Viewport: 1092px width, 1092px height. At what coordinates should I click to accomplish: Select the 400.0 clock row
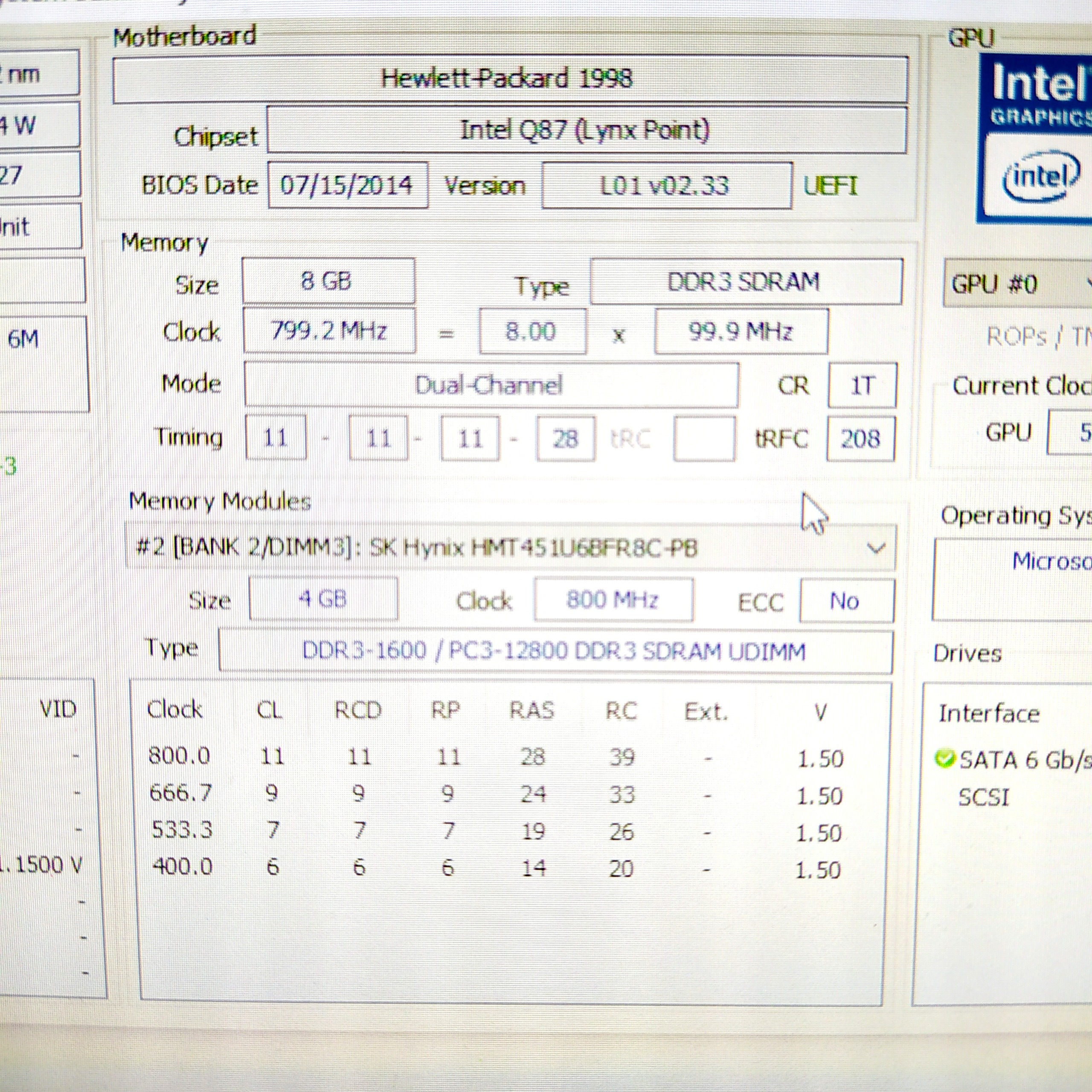(496, 868)
